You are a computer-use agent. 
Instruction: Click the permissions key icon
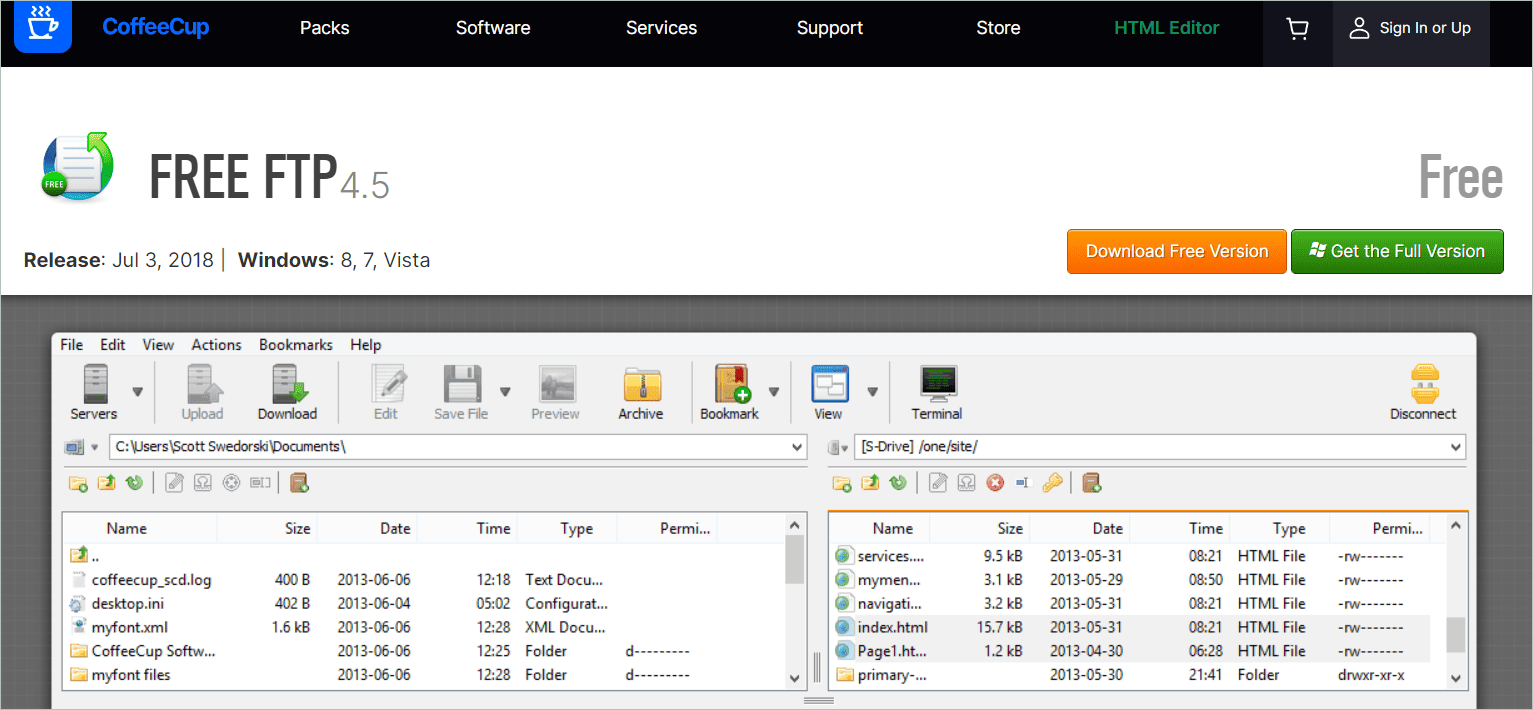[1051, 483]
